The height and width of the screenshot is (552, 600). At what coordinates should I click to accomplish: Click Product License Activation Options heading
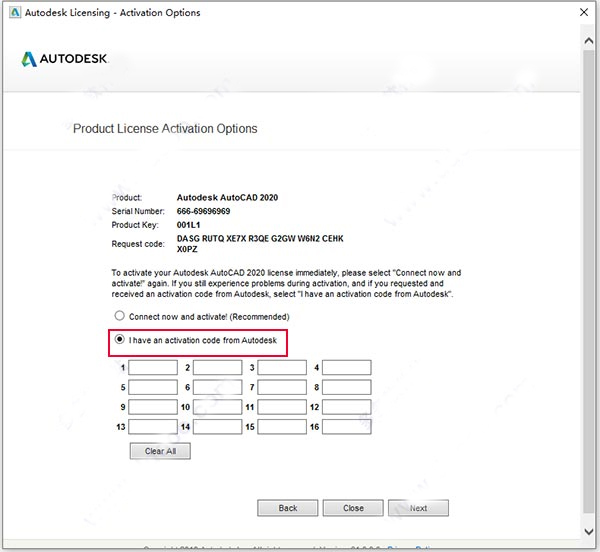pyautogui.click(x=165, y=129)
